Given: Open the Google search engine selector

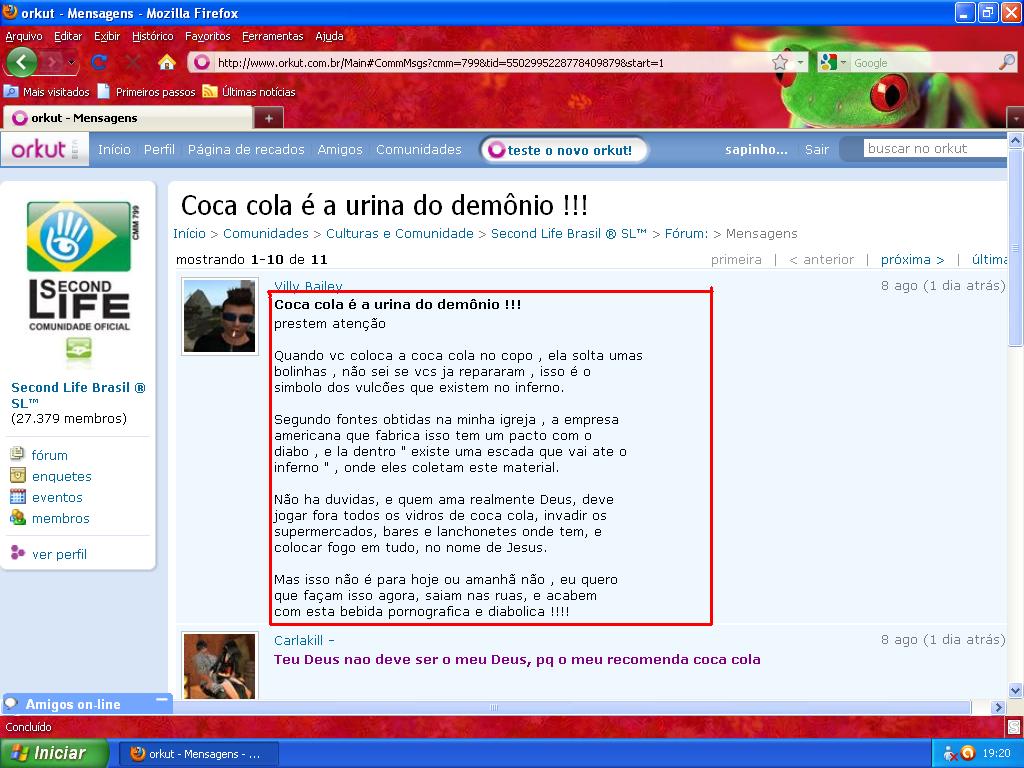Looking at the screenshot, I should pos(833,63).
